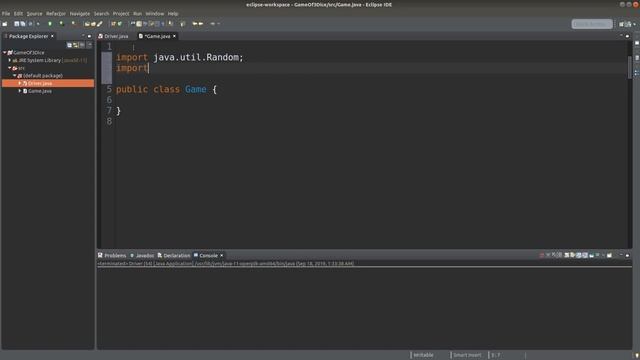Maximize the Package Explorer view
The height and width of the screenshot is (360, 640).
click(x=89, y=36)
